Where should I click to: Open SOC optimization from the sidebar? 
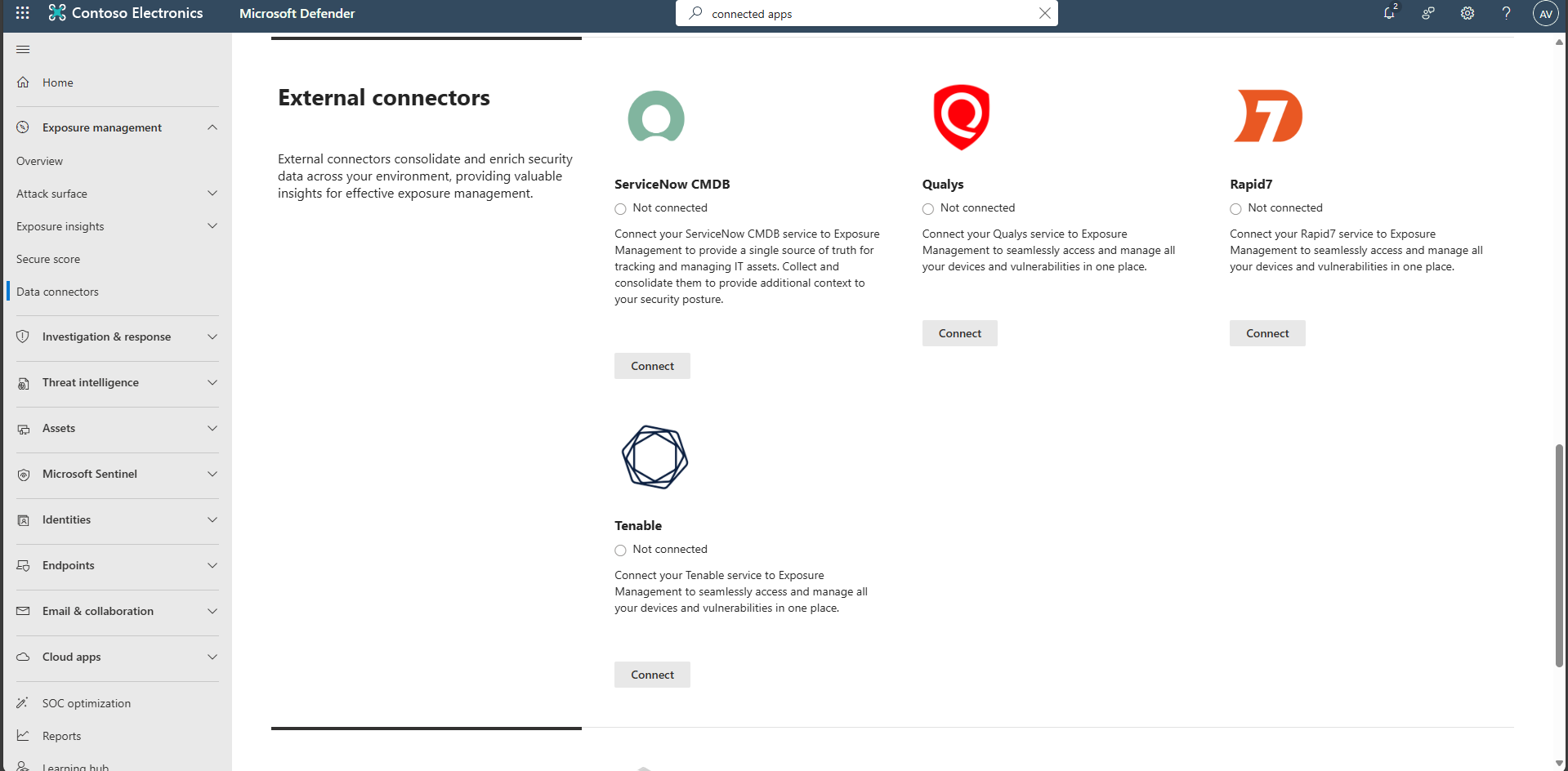(x=87, y=703)
